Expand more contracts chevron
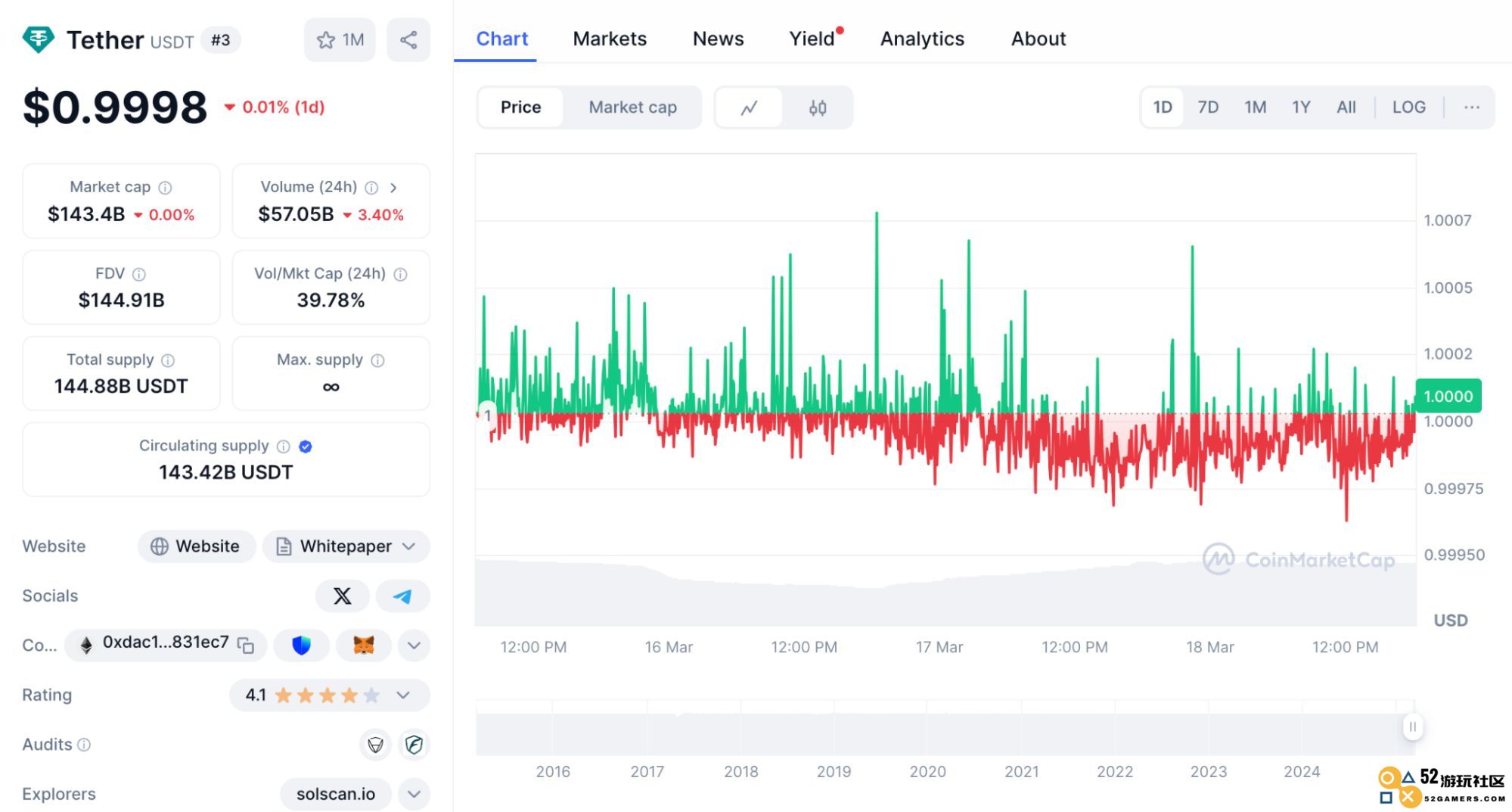This screenshot has height=812, width=1512. tap(414, 646)
